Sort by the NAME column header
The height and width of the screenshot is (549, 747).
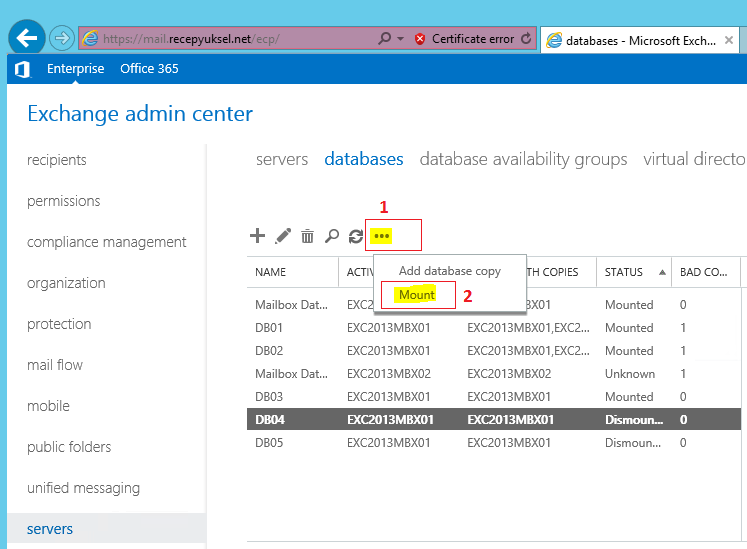pyautogui.click(x=292, y=272)
